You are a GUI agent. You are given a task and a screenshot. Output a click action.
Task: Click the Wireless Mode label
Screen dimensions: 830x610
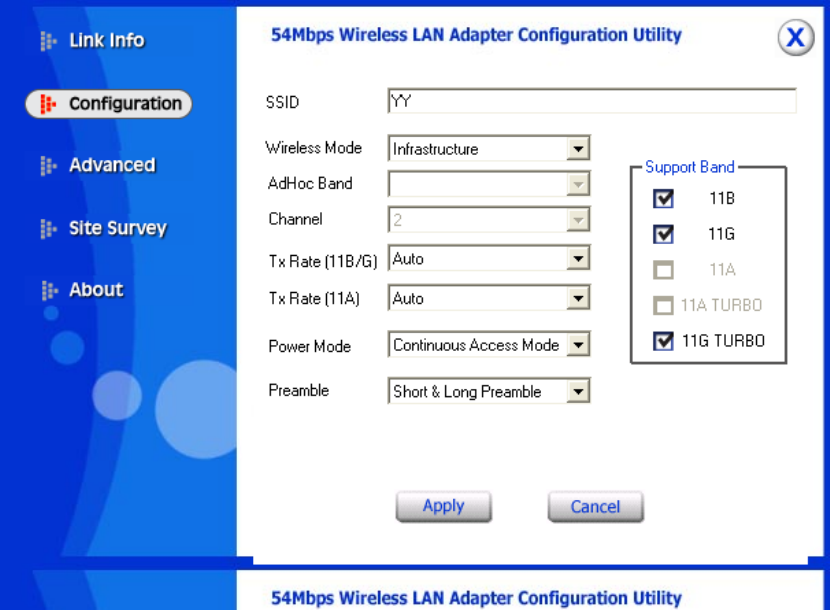[313, 148]
